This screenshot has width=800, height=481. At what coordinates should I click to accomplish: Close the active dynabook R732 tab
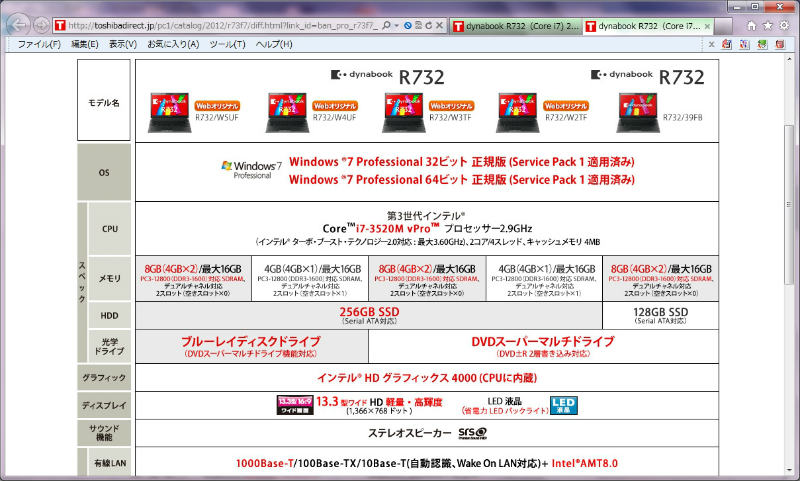707,26
